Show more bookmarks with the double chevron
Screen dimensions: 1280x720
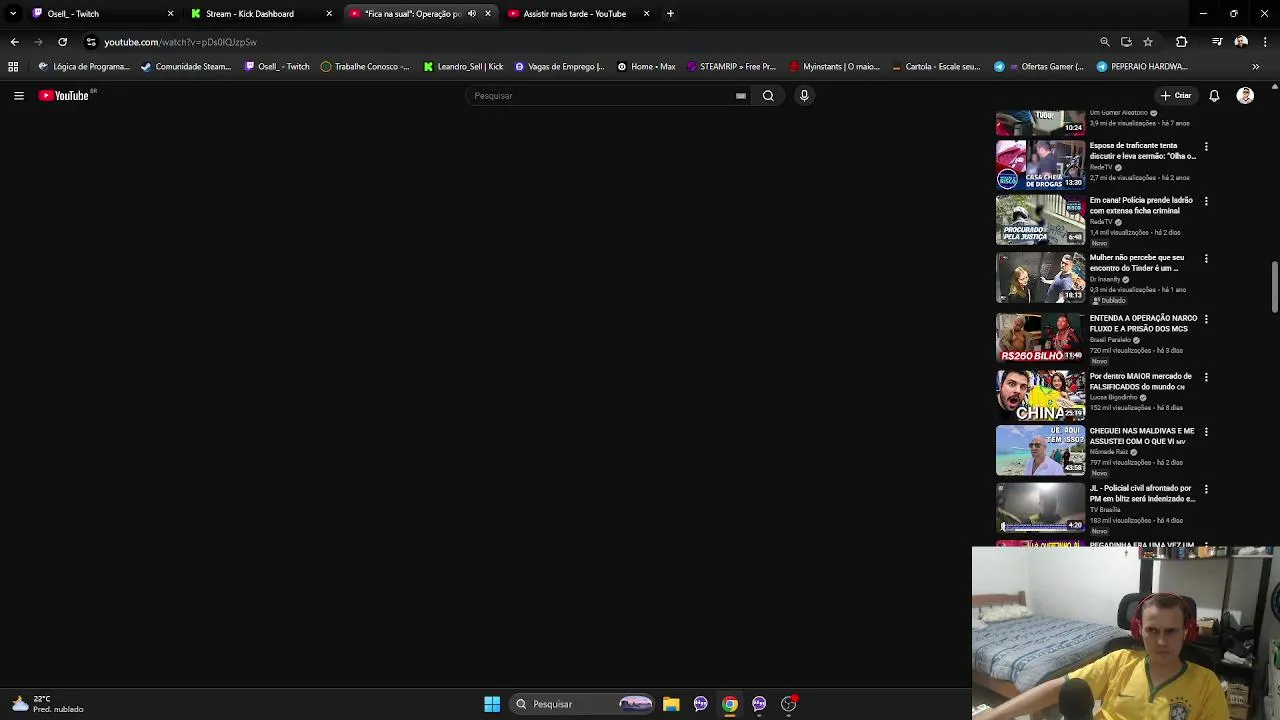[x=1256, y=67]
